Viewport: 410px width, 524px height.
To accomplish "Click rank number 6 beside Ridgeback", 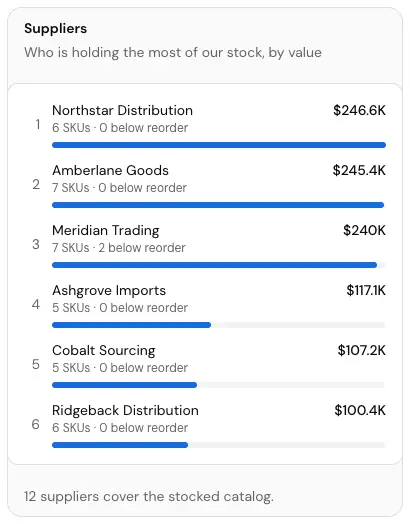I will pos(36,424).
